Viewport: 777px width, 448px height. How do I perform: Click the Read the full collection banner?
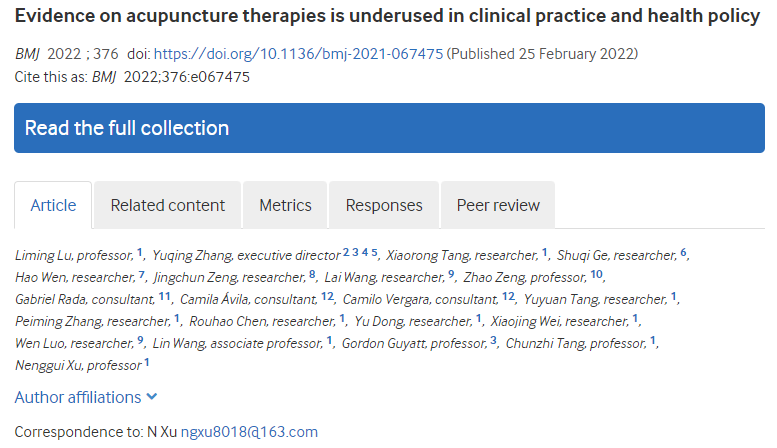tap(389, 128)
